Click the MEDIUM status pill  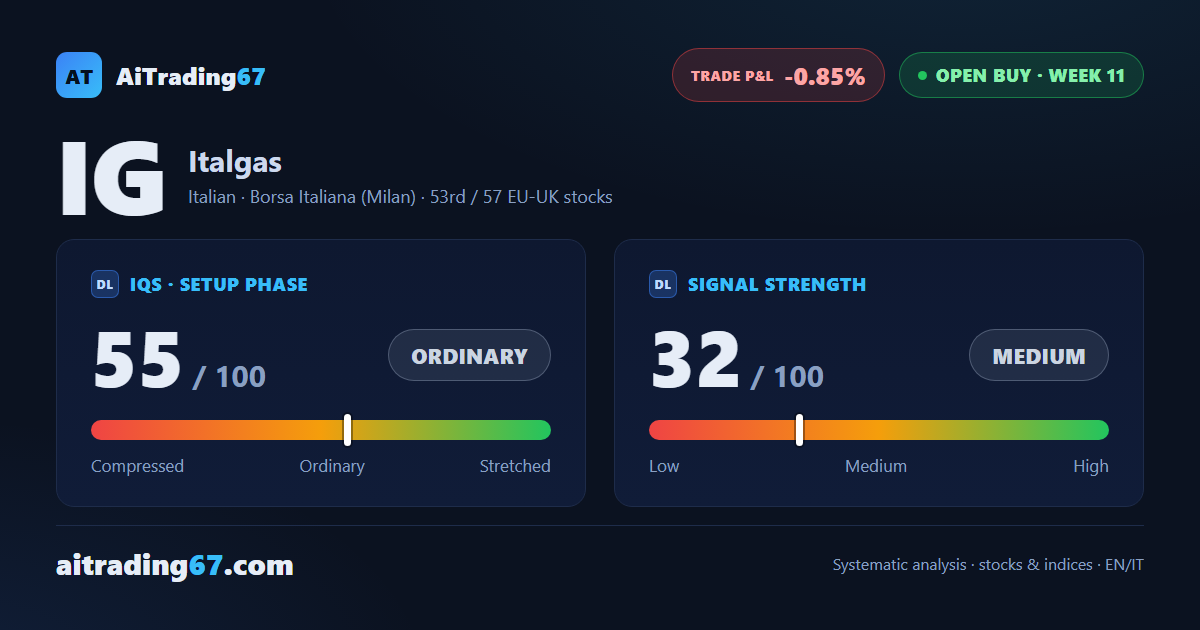click(1039, 355)
